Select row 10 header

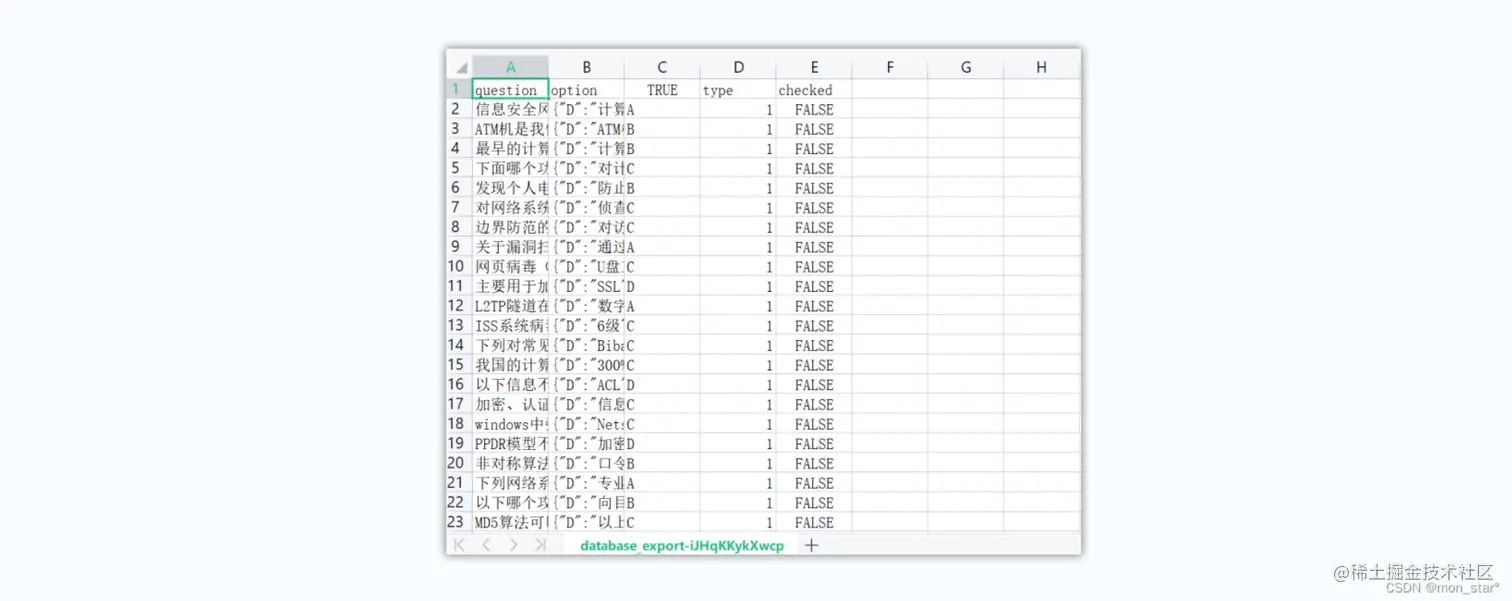(x=460, y=267)
